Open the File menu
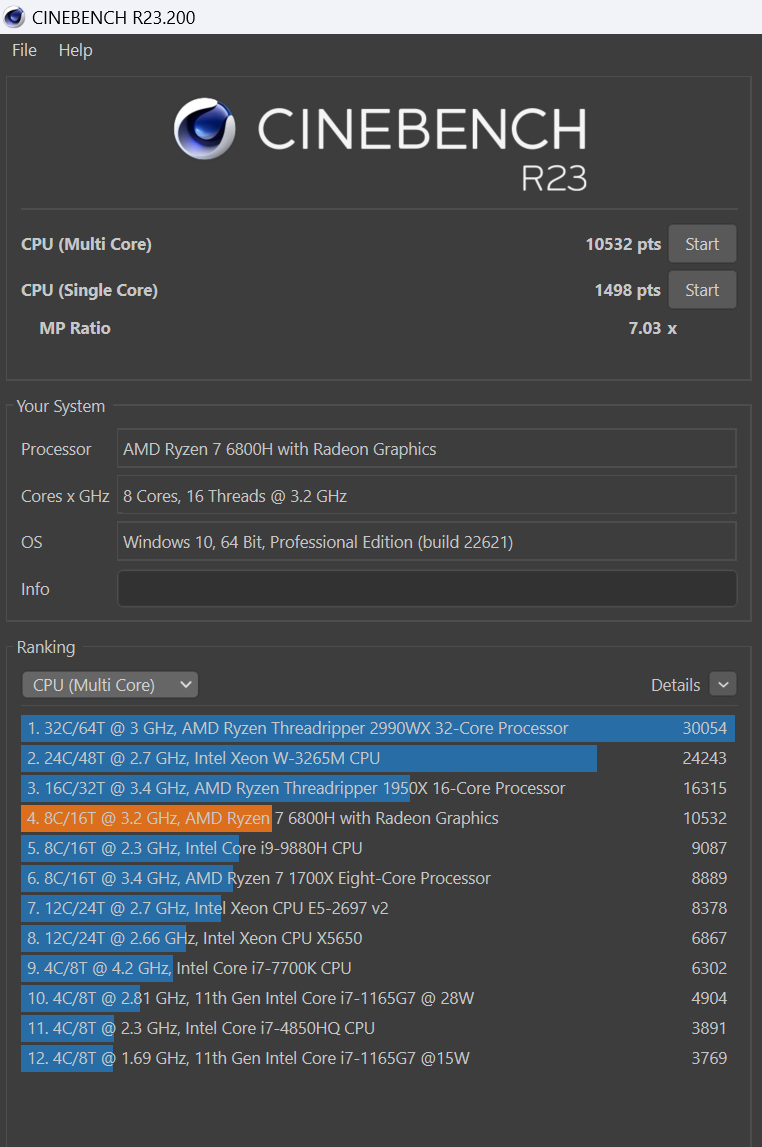This screenshot has width=762, height=1147. point(24,50)
